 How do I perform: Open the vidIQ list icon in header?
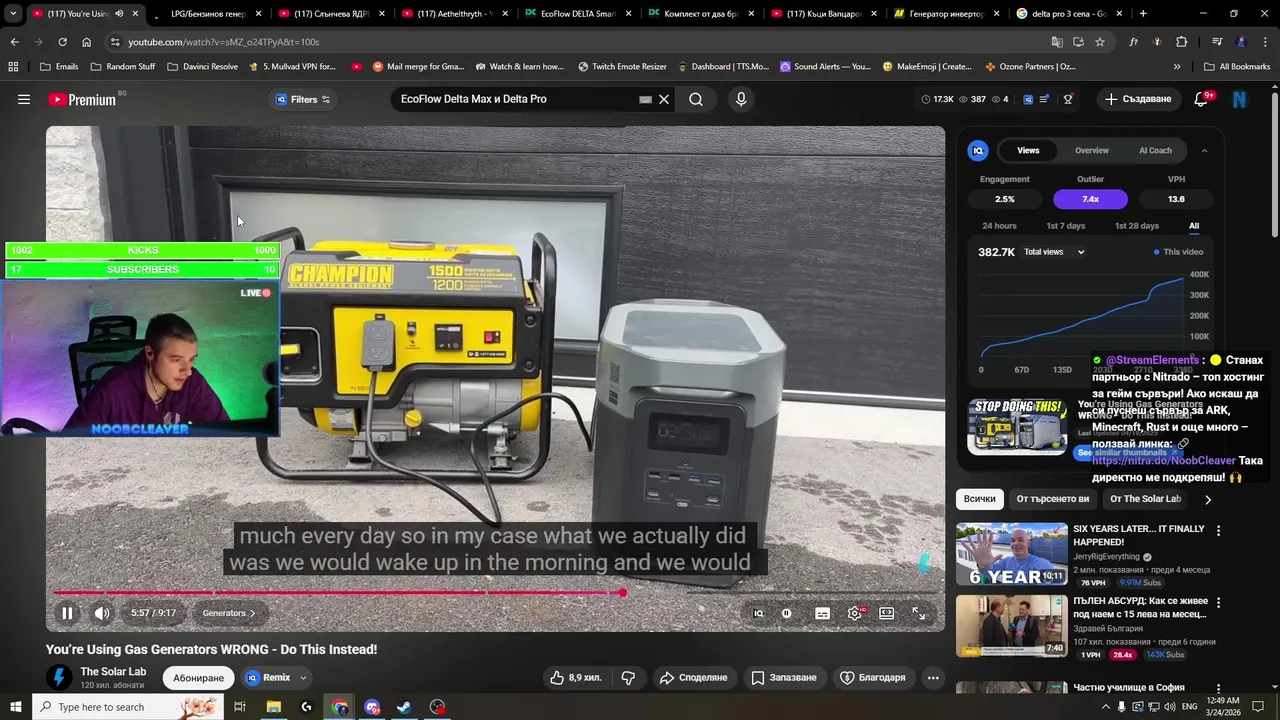click(x=1044, y=99)
